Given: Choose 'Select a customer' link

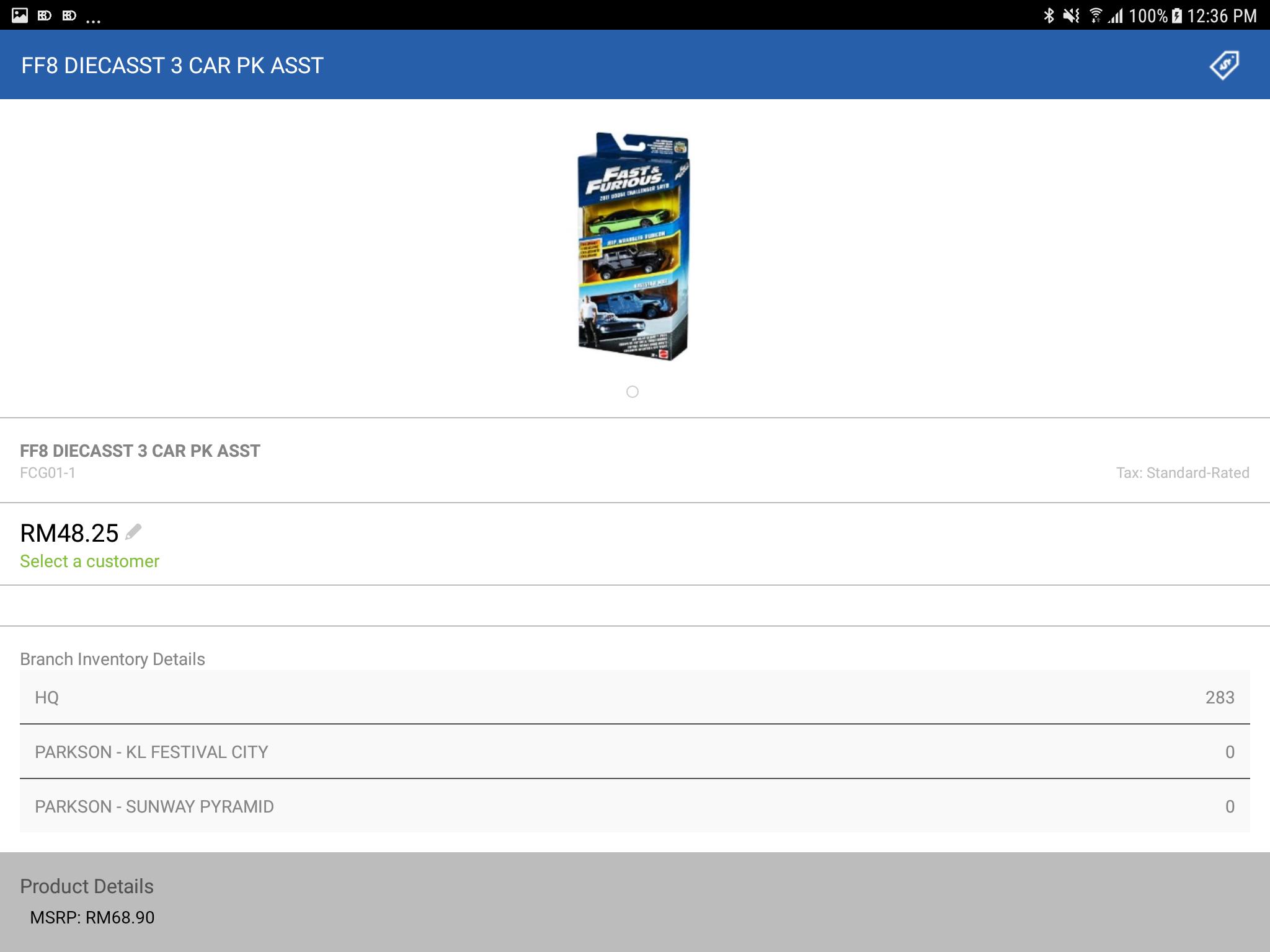Looking at the screenshot, I should pyautogui.click(x=89, y=561).
